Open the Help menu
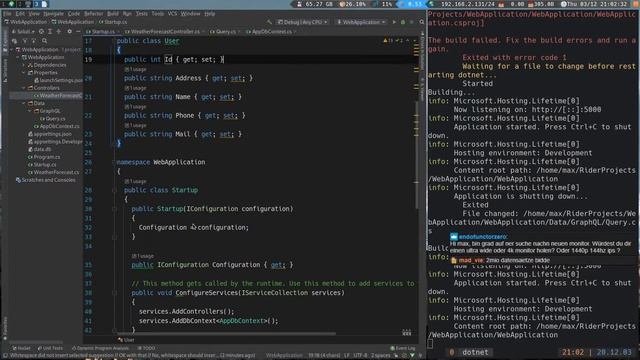This screenshot has height=360, width=640. click(x=210, y=14)
